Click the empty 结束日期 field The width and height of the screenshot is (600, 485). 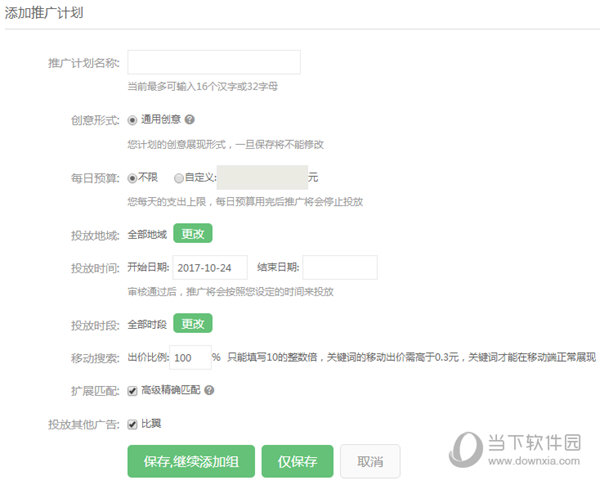click(x=340, y=268)
